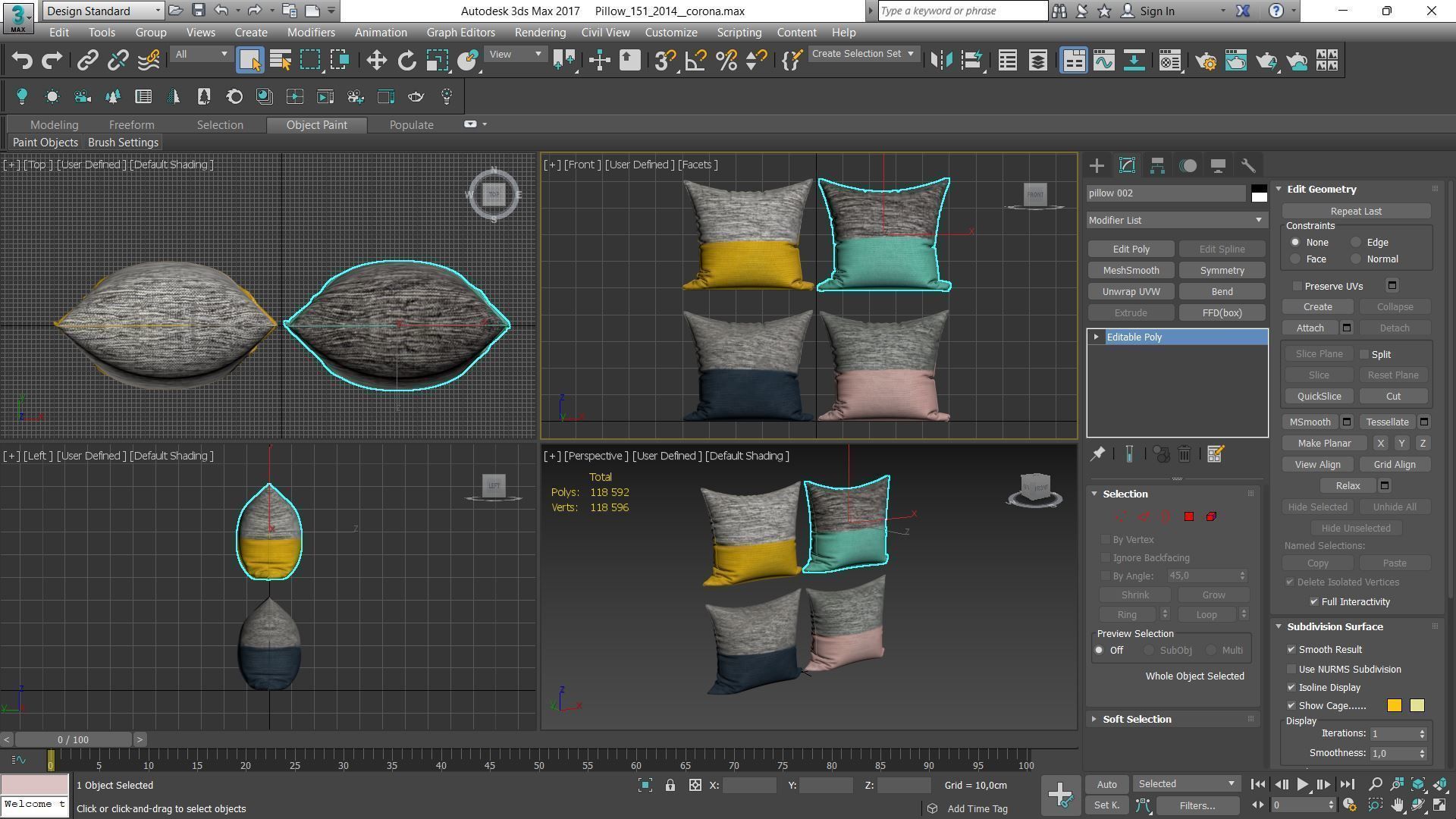Switch to Utilities wrench panel tab
This screenshot has height=819, width=1456.
(x=1248, y=165)
